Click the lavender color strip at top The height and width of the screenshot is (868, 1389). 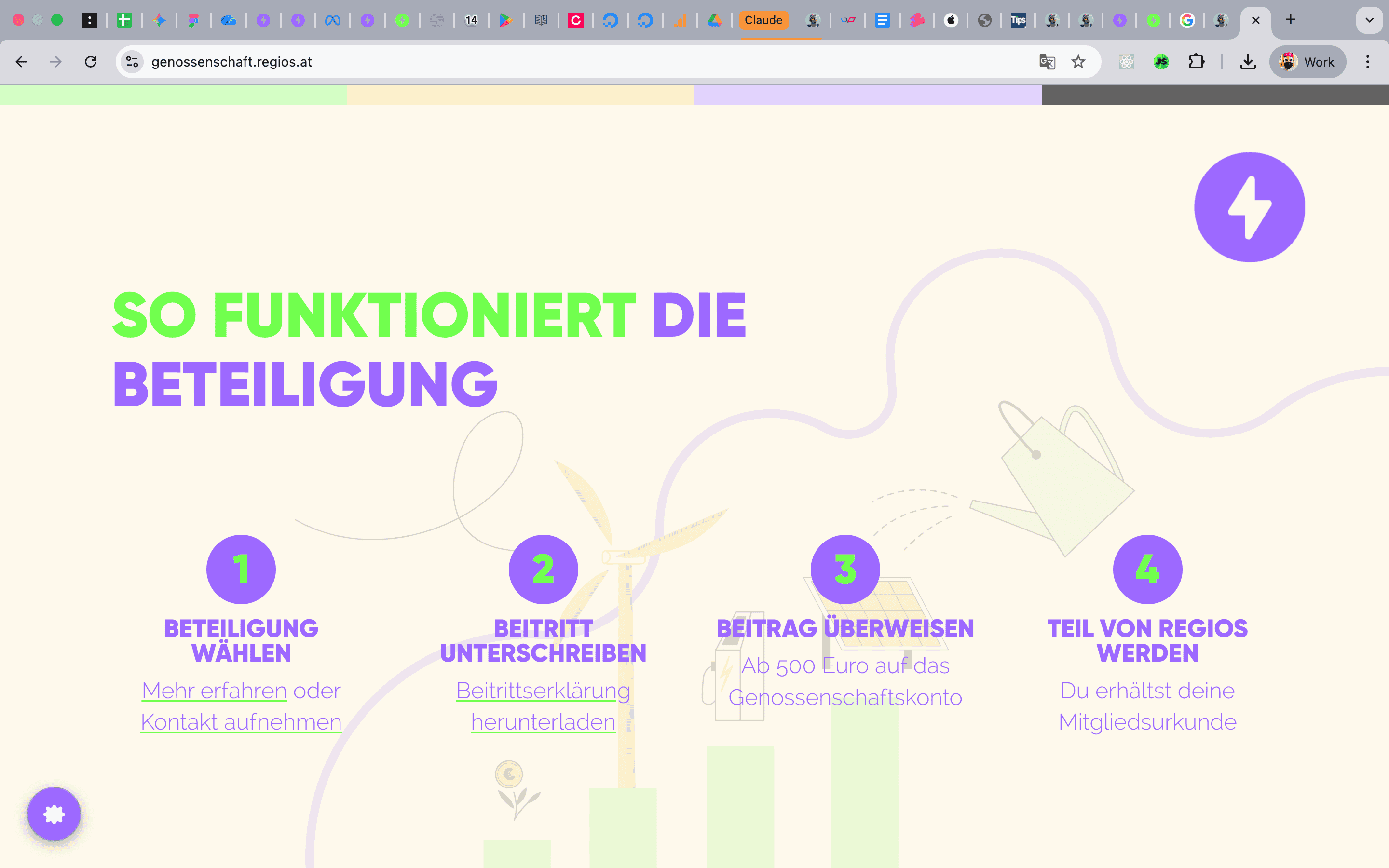pyautogui.click(x=867, y=95)
